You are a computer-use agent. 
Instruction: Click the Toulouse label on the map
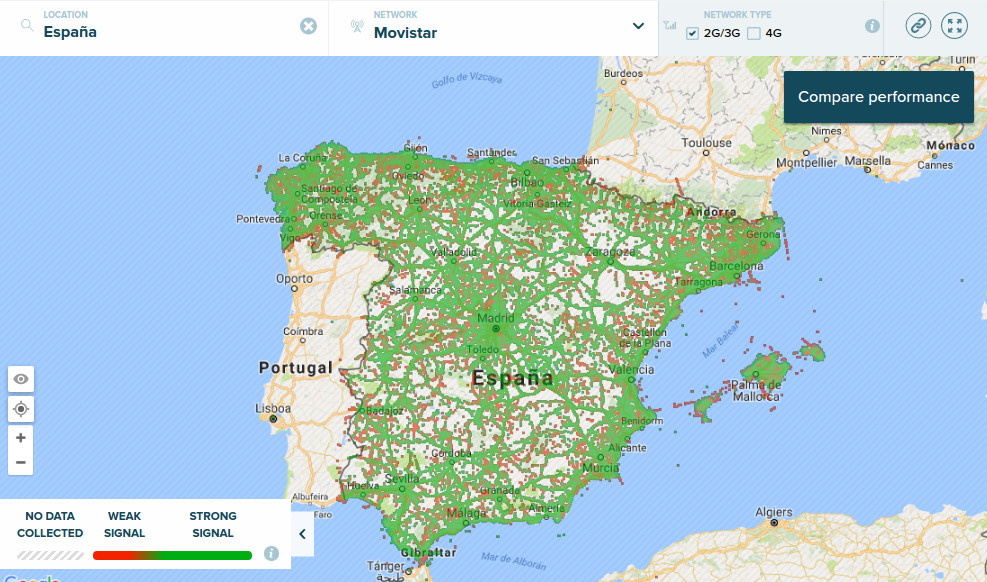[706, 143]
